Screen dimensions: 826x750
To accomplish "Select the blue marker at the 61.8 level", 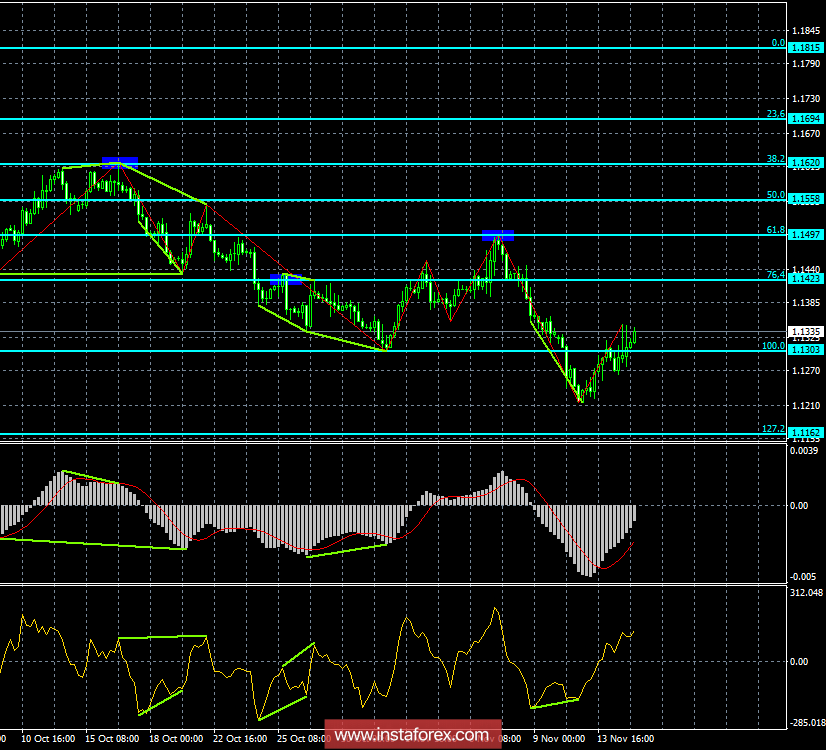I will click(498, 235).
